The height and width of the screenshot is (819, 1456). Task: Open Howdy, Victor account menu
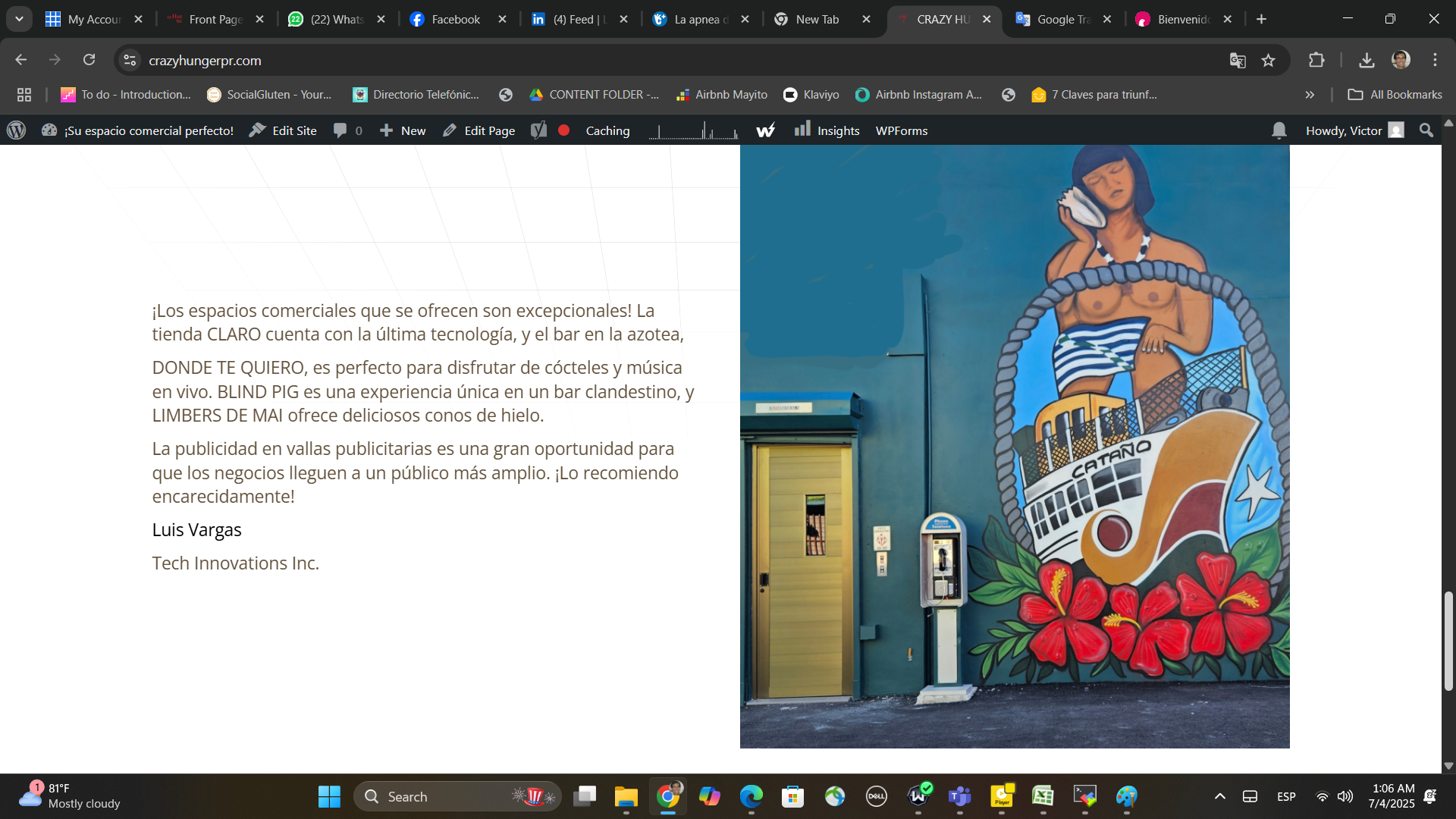[1355, 130]
